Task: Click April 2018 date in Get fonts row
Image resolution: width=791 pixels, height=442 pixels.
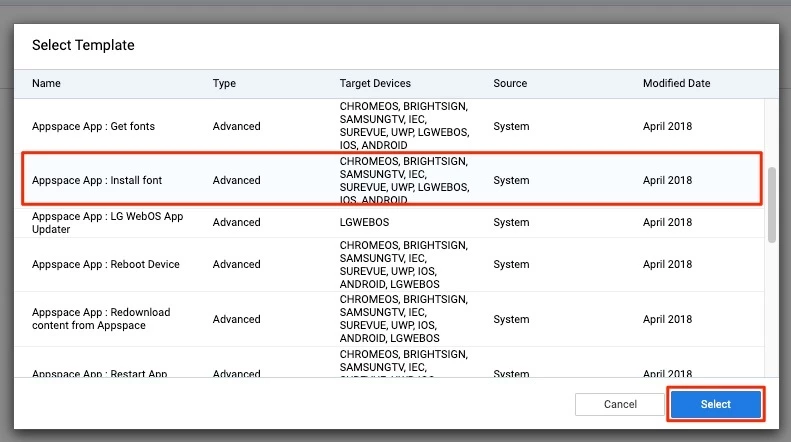Action: 667,126
